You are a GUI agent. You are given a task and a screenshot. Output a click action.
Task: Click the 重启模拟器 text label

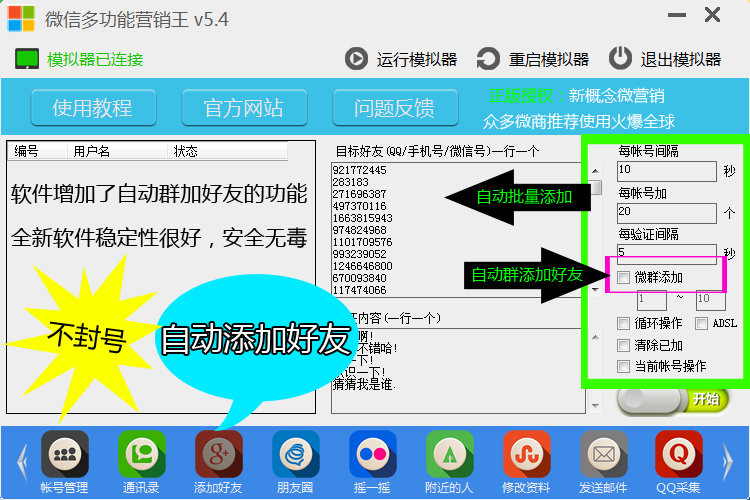tap(549, 59)
